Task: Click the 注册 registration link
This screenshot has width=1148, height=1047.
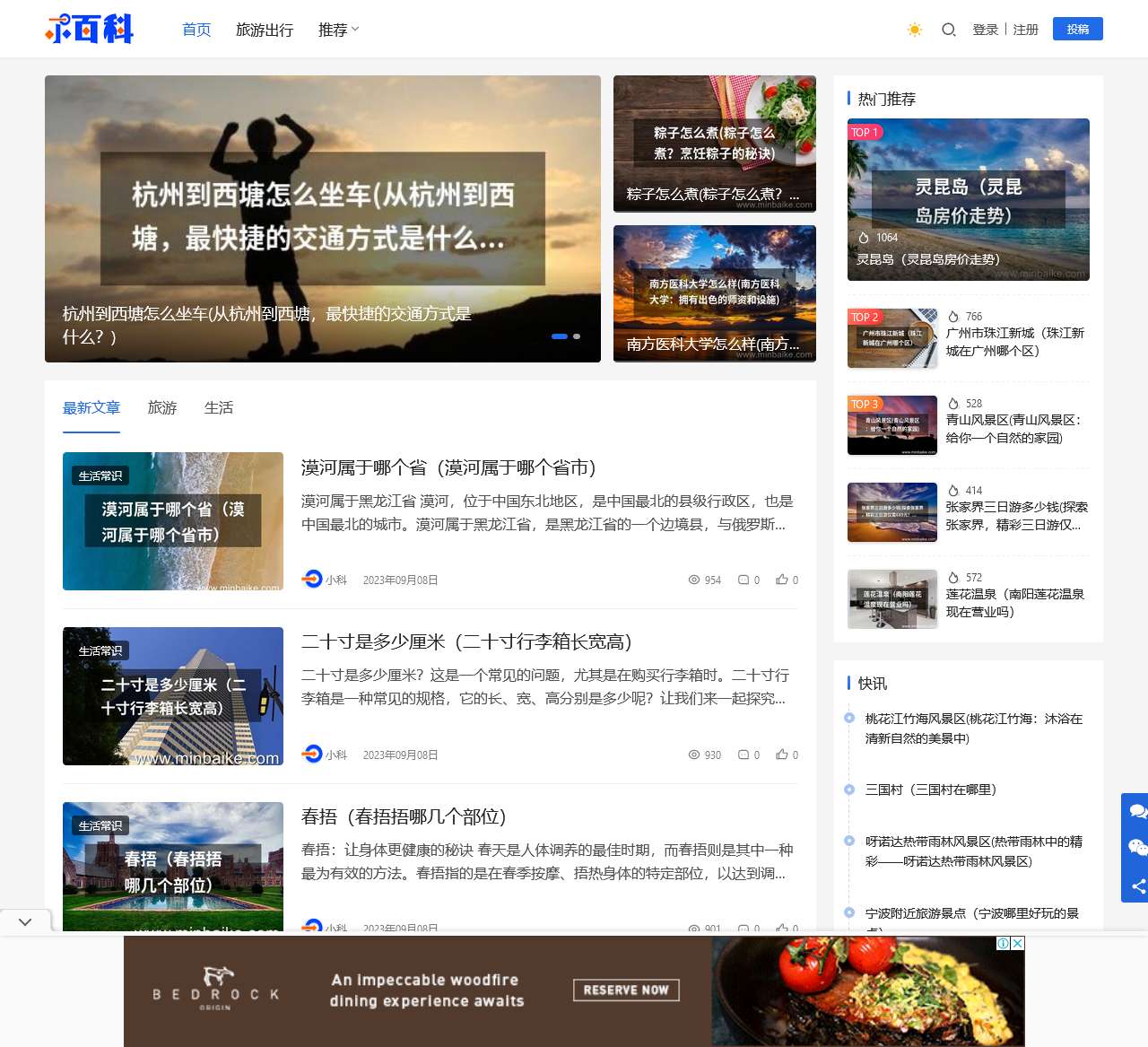Action: [1025, 30]
